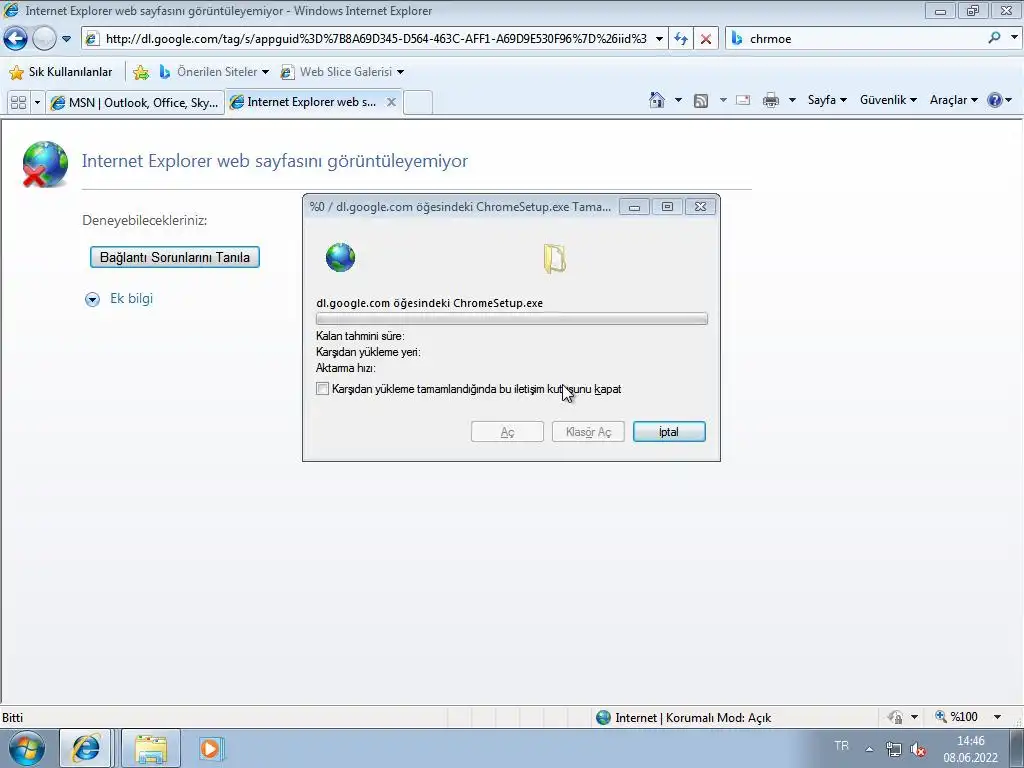Open Sık Kullanılanlar favorites button
The height and width of the screenshot is (768, 1024).
[61, 72]
